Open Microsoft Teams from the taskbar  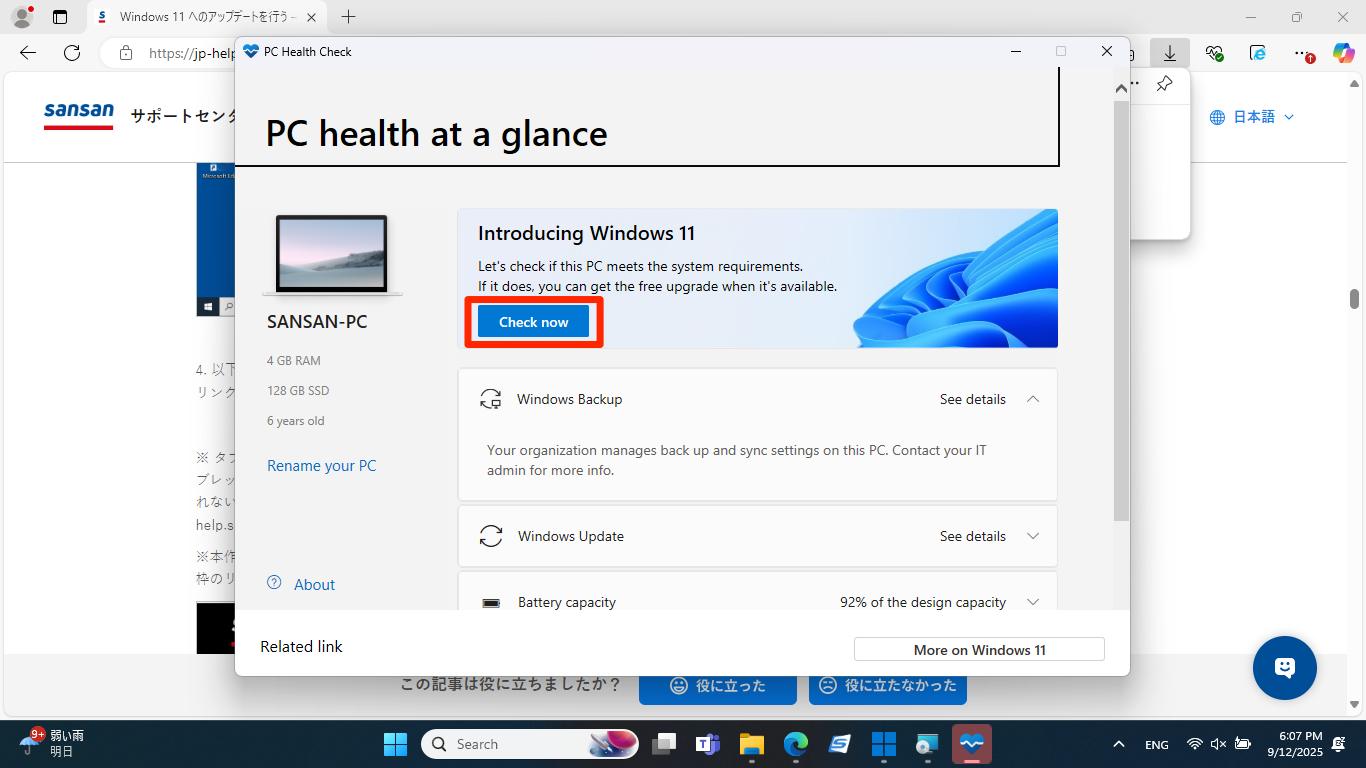708,744
